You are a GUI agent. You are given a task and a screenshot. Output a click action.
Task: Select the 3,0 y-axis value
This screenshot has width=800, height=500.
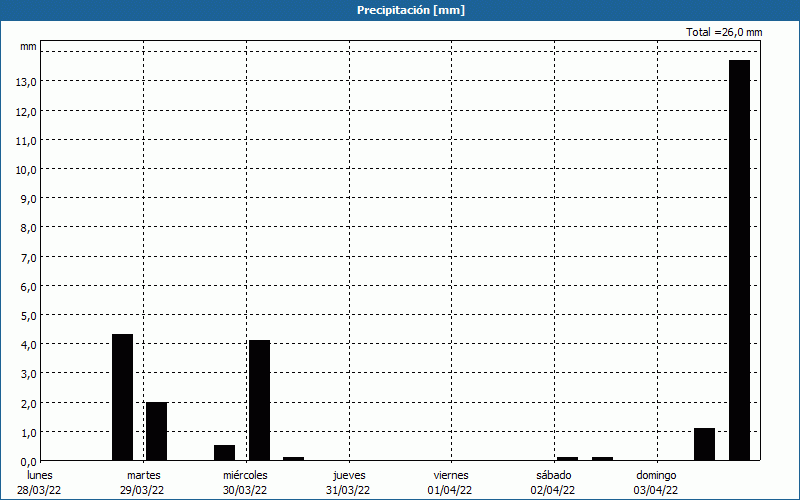coord(29,373)
